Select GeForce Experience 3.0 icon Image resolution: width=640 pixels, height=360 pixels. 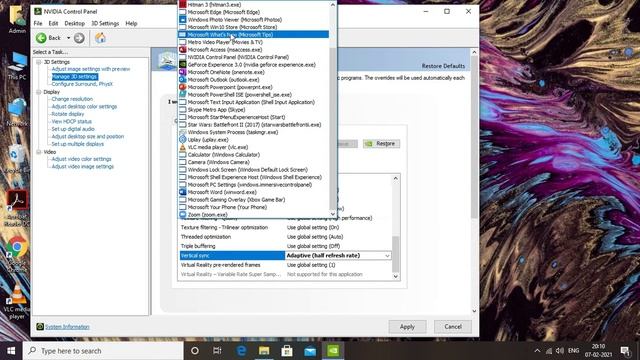tap(182, 64)
